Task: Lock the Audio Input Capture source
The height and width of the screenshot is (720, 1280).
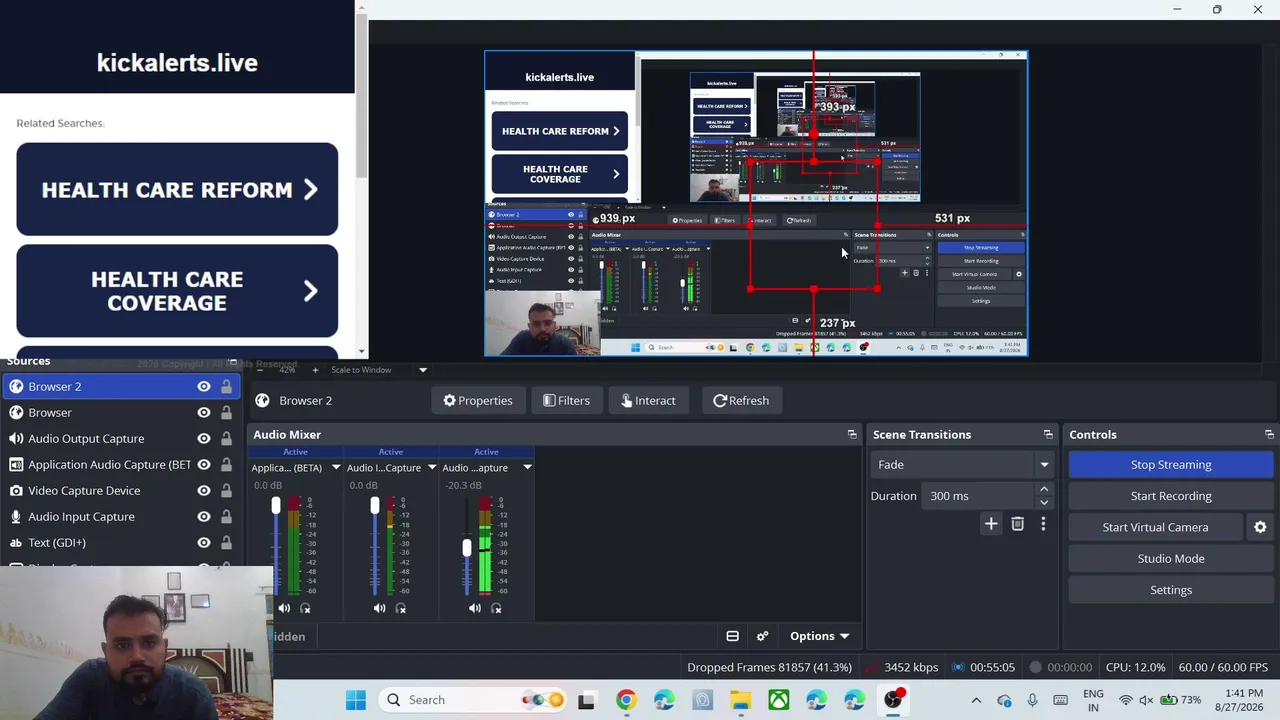Action: [x=226, y=516]
